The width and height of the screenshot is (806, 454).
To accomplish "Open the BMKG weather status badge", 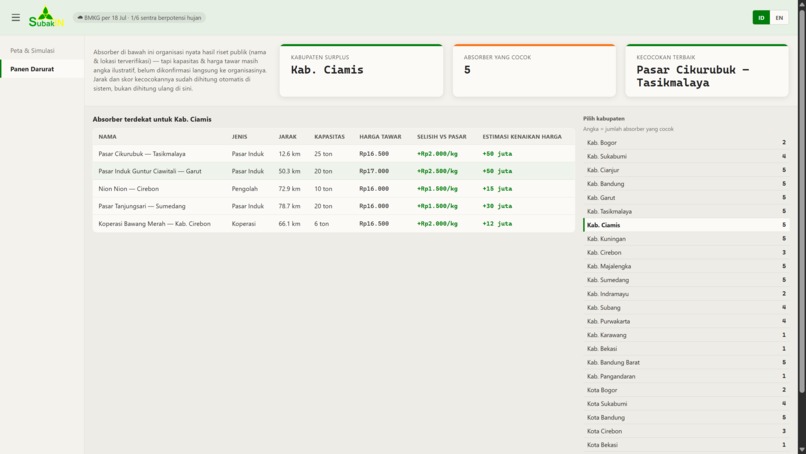I will [x=139, y=17].
